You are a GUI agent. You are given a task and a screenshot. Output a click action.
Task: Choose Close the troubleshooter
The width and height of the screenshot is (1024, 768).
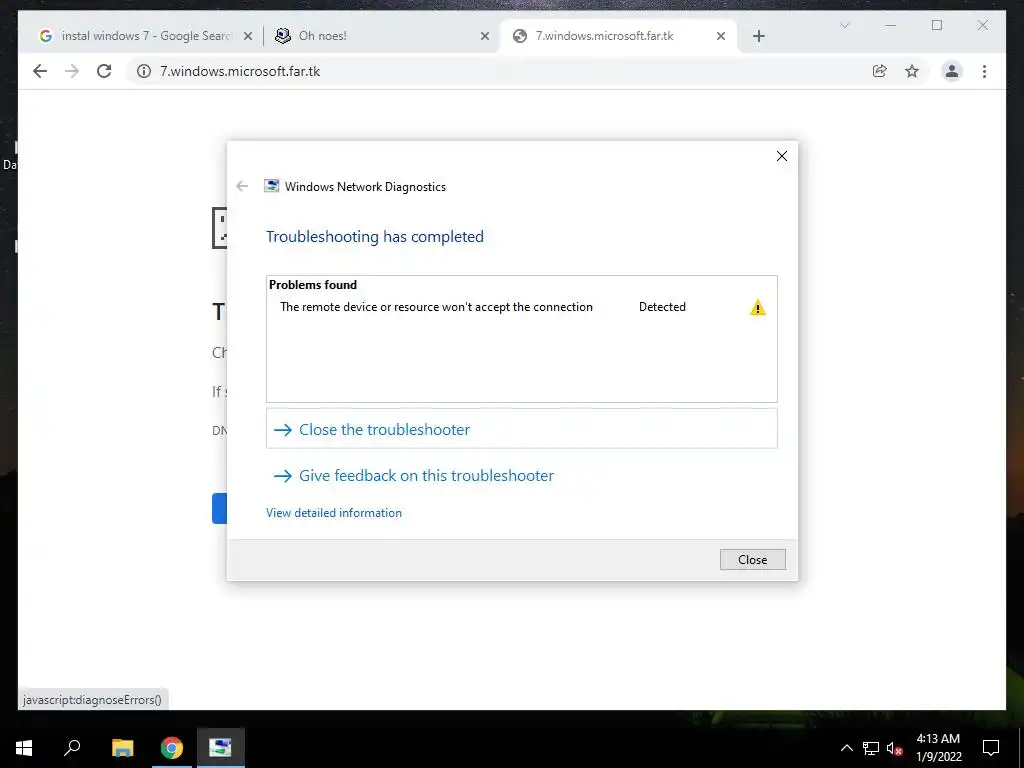tap(521, 429)
